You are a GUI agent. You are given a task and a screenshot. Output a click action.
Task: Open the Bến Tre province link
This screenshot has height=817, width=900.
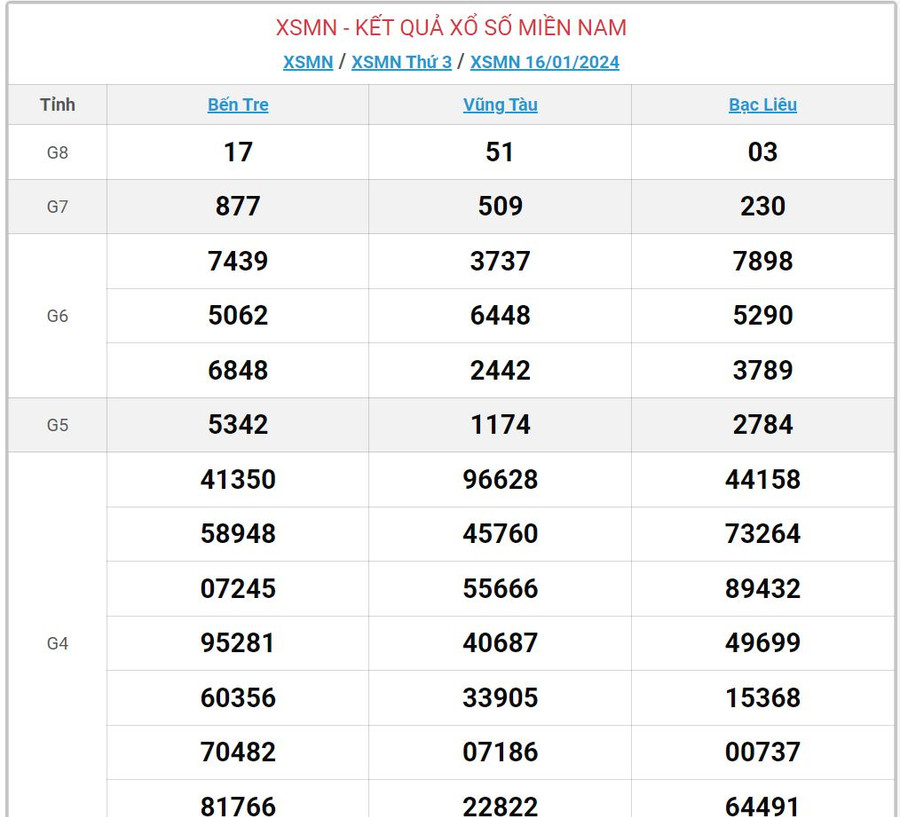pos(238,105)
